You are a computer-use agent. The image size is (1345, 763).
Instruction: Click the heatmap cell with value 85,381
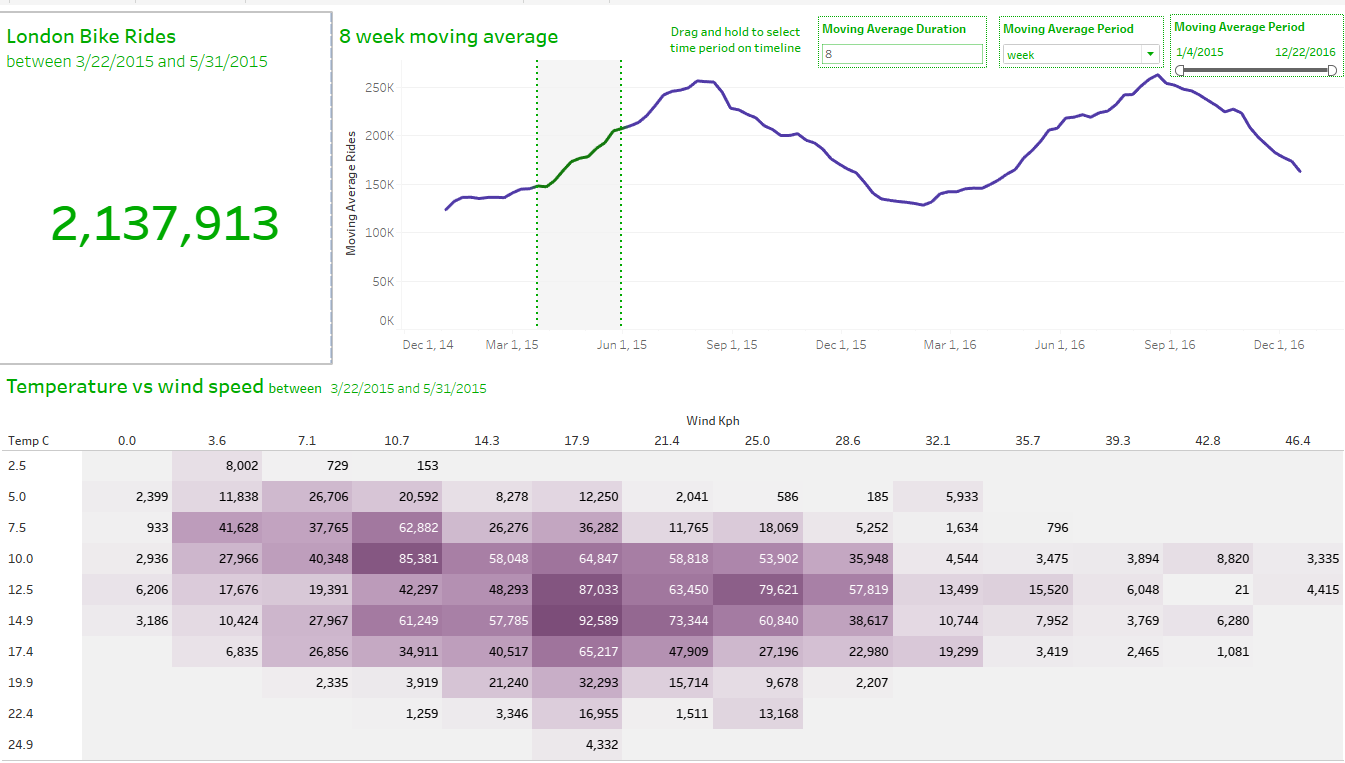pyautogui.click(x=397, y=558)
